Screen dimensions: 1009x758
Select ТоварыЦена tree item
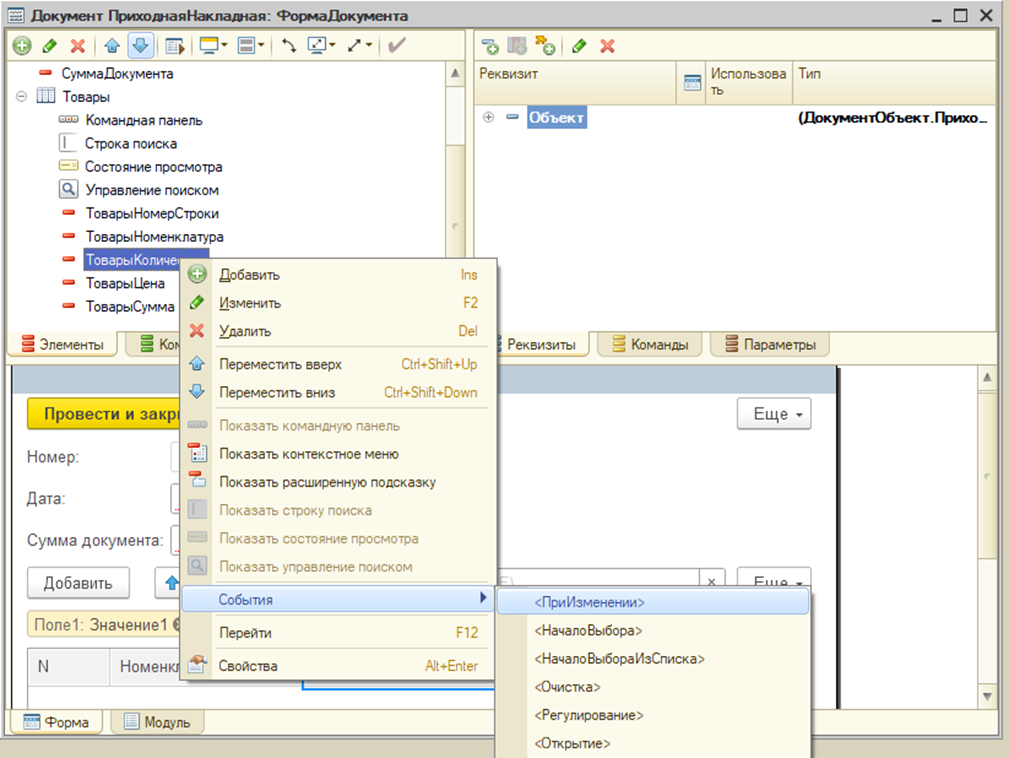(x=125, y=283)
